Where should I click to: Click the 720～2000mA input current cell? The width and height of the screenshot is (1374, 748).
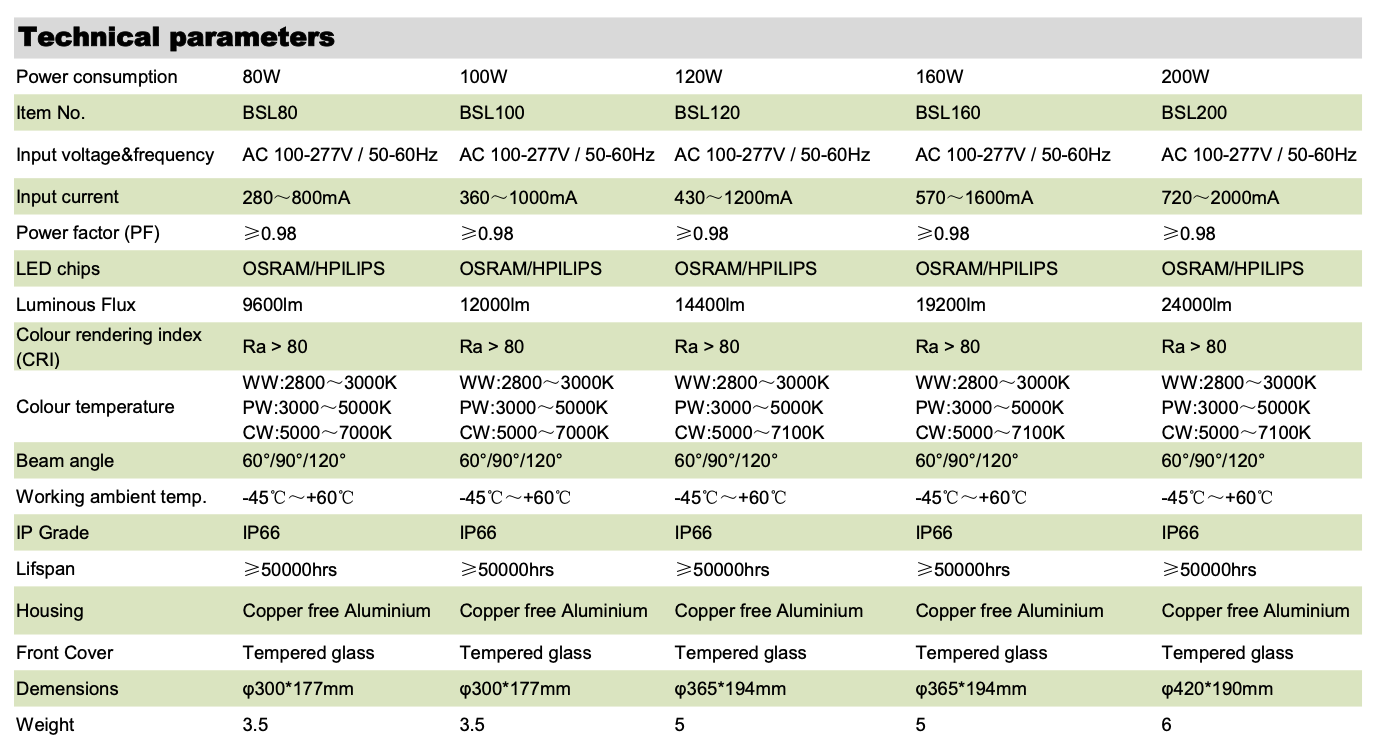[x=1220, y=198]
